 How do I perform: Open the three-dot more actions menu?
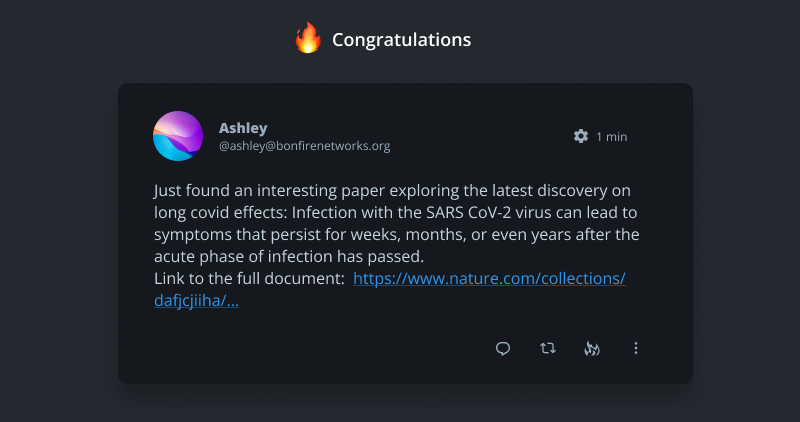[x=636, y=348]
